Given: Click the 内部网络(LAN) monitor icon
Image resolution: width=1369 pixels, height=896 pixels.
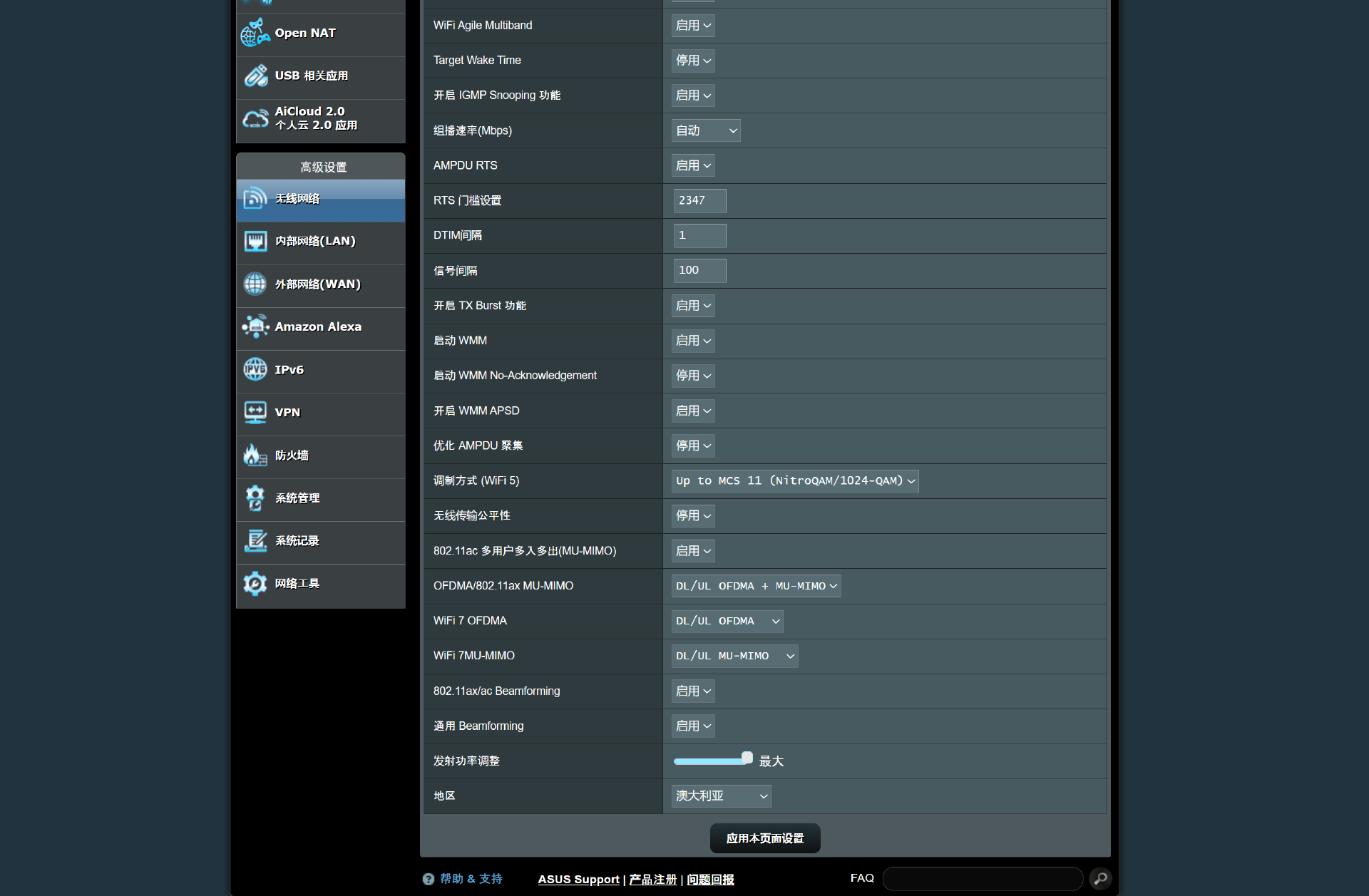Looking at the screenshot, I should [x=255, y=241].
